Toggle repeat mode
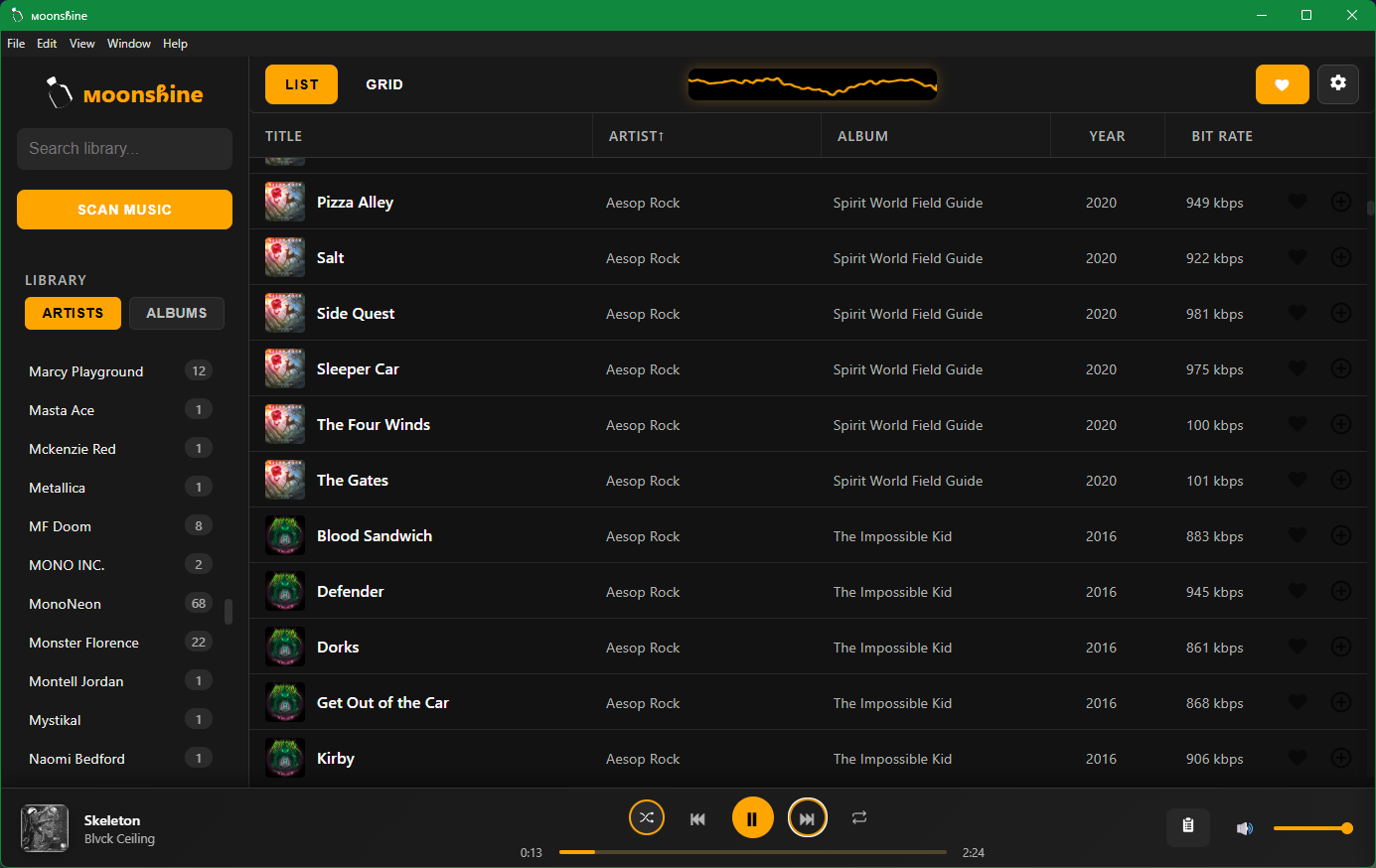 click(859, 817)
